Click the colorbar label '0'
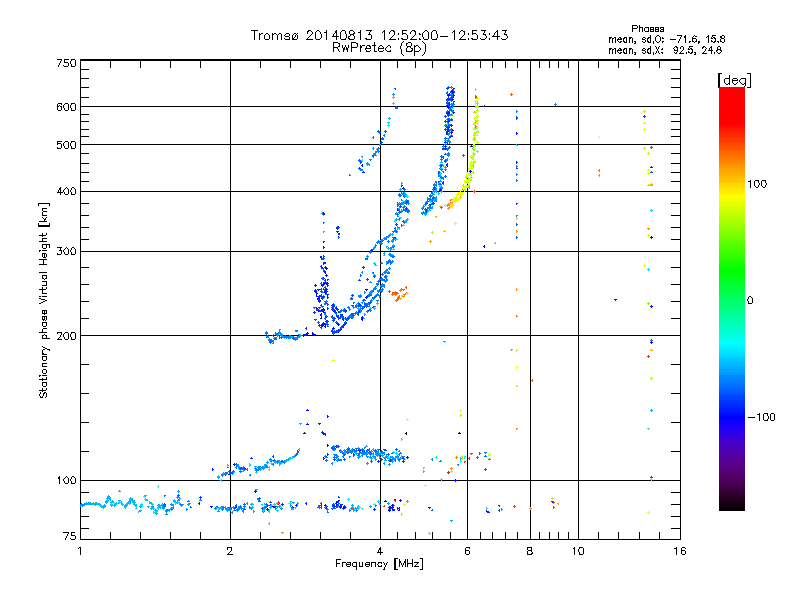Screen dimensions: 800x600 (750, 301)
